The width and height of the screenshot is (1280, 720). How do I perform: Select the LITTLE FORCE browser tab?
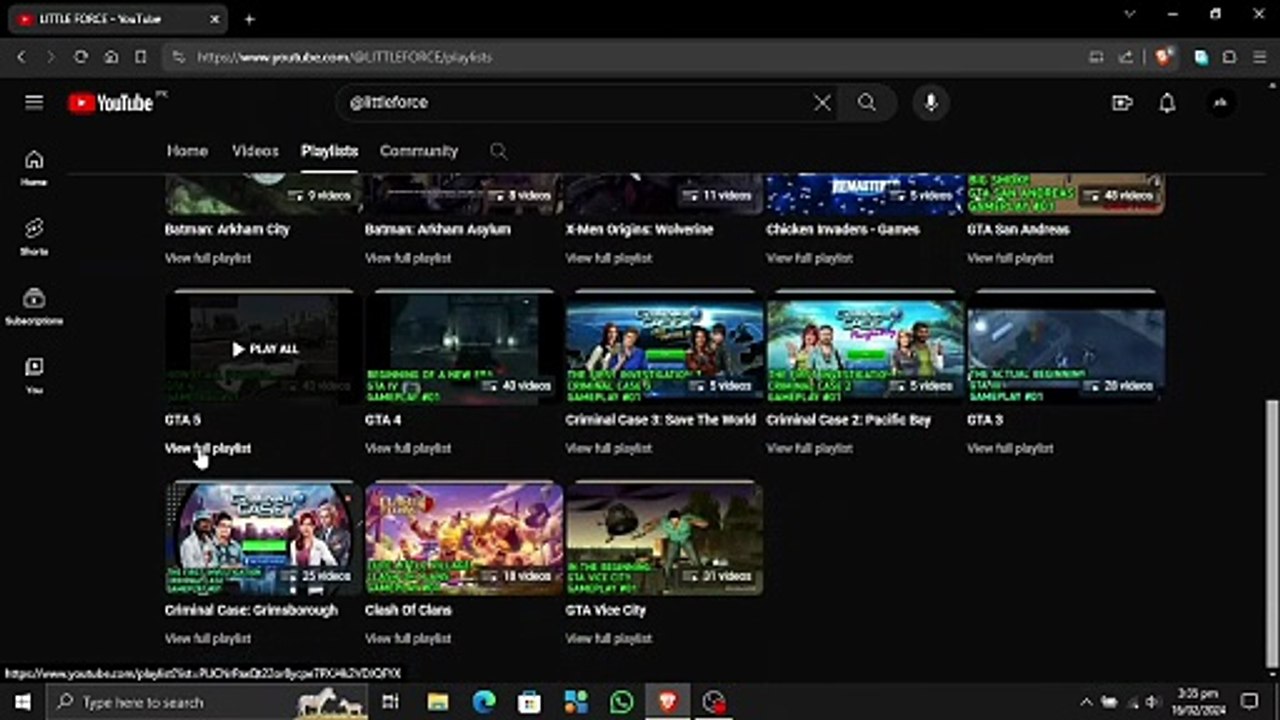[118, 19]
